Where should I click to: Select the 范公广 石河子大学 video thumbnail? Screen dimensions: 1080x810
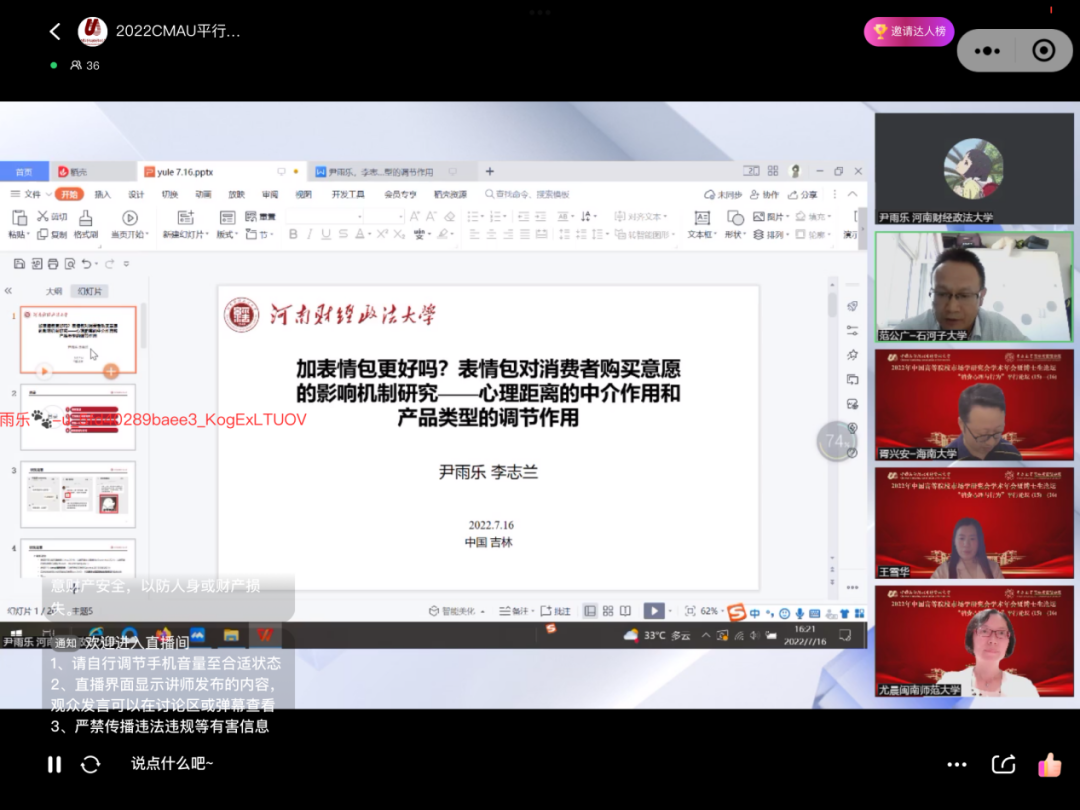(x=974, y=287)
